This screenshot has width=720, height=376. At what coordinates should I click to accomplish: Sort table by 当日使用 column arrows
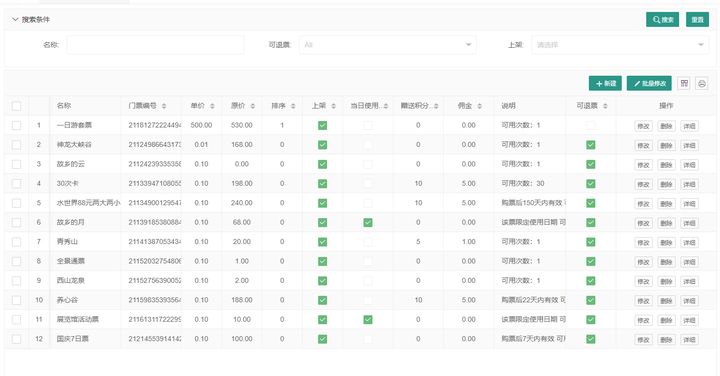click(386, 106)
